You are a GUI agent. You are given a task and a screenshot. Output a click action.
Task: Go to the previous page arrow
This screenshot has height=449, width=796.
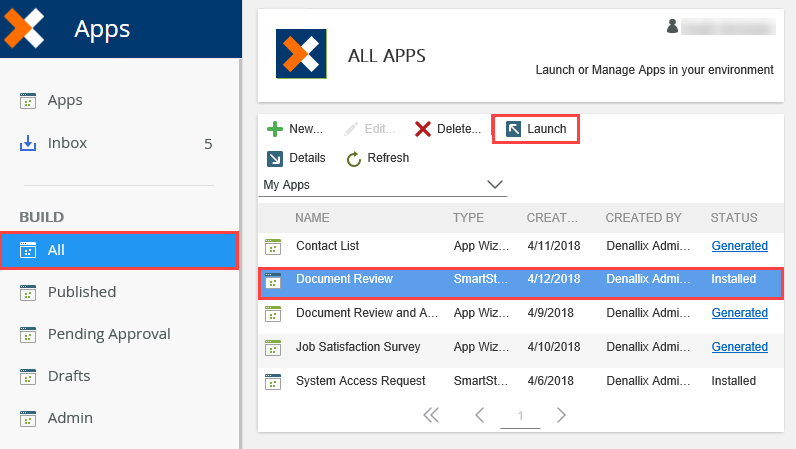(480, 415)
